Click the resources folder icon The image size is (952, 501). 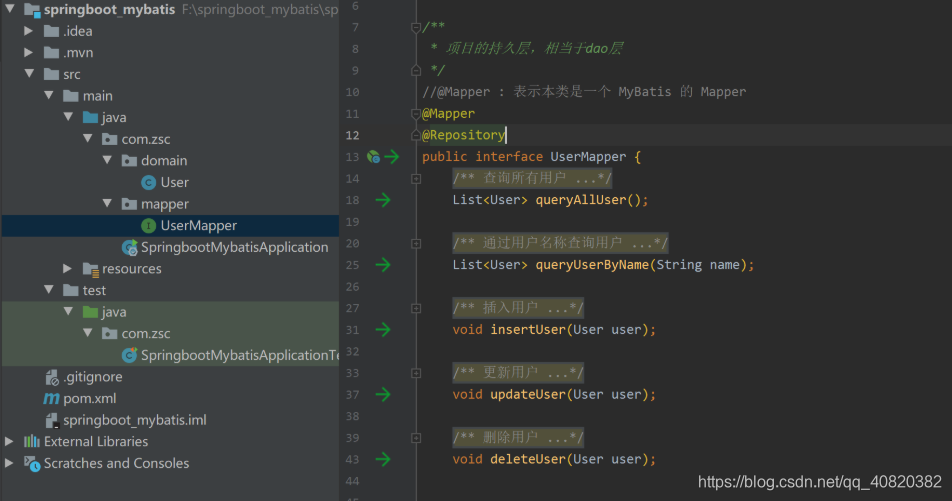click(x=90, y=269)
